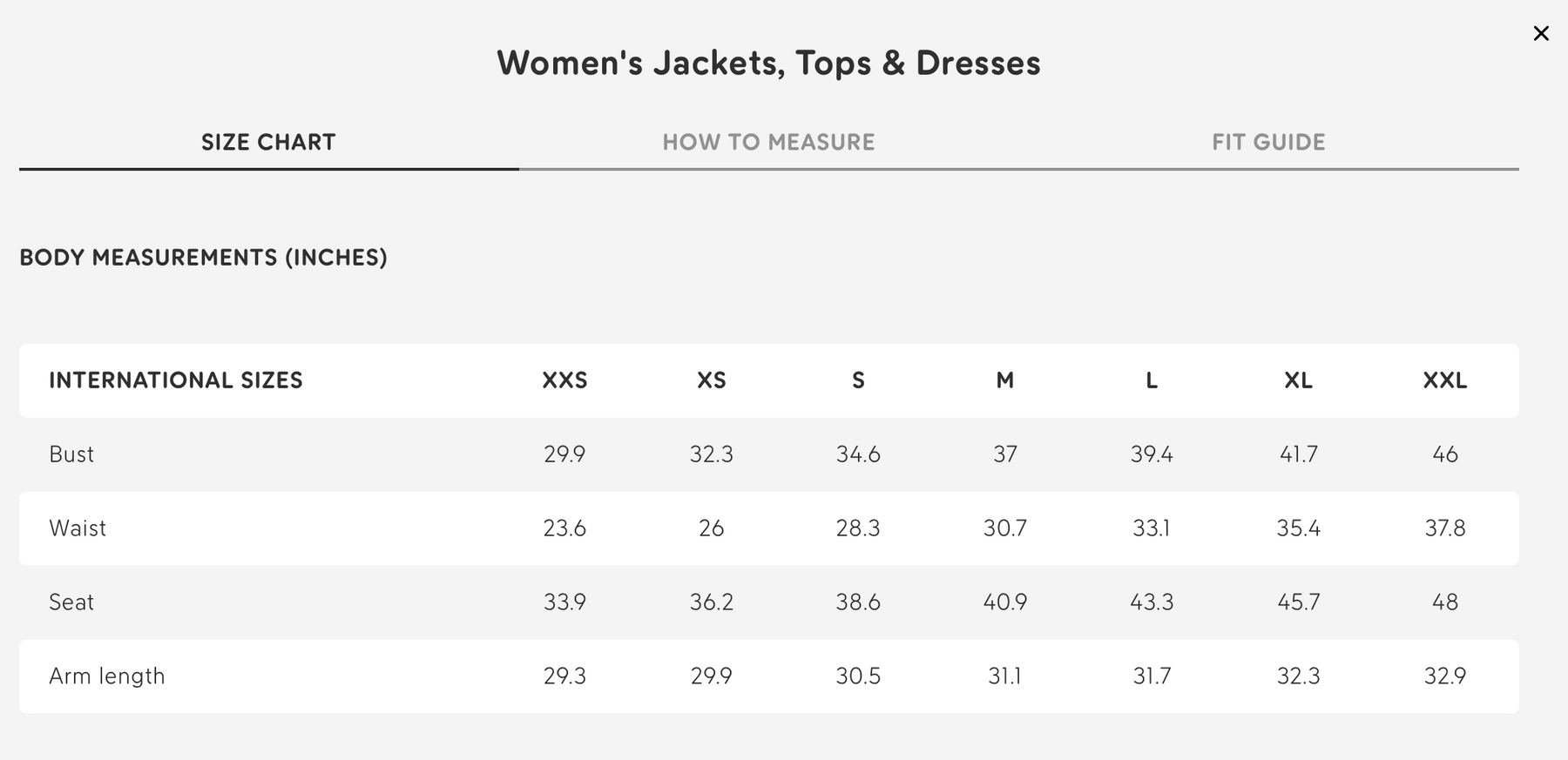Switch to the How To Measure tab
1568x760 pixels.
coord(768,142)
